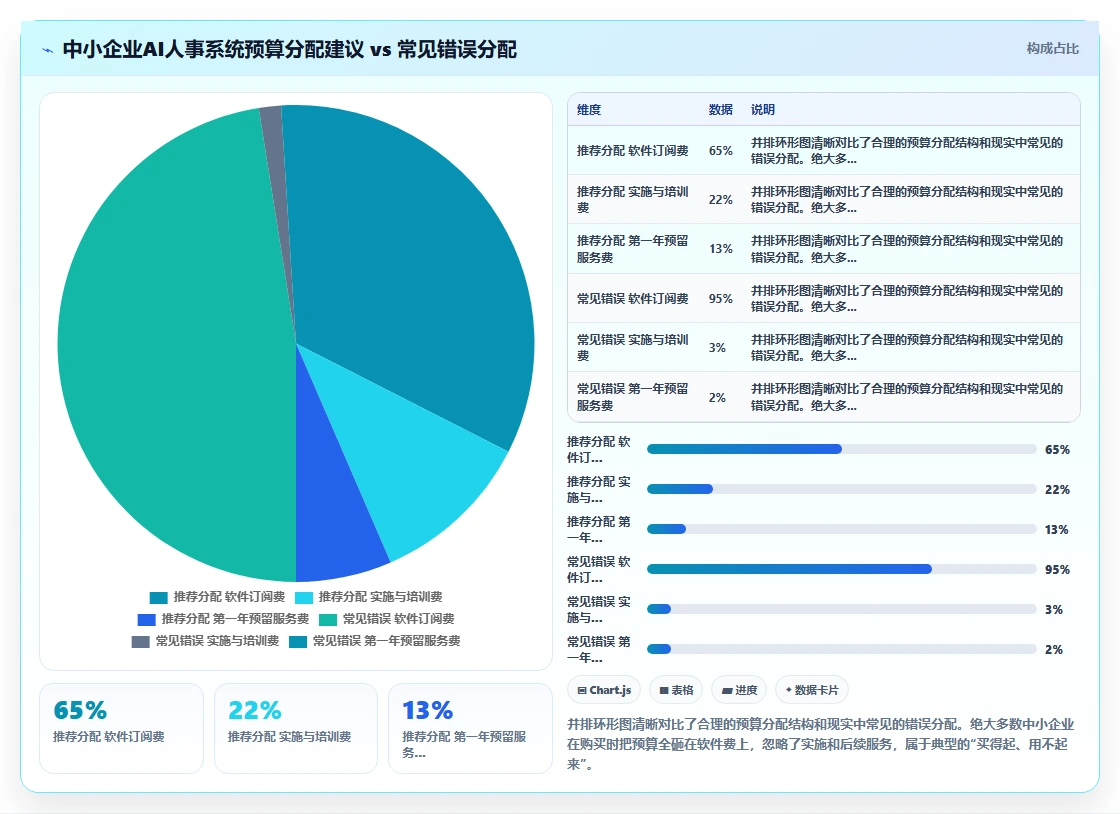Click the 数据 column header

[x=721, y=110]
